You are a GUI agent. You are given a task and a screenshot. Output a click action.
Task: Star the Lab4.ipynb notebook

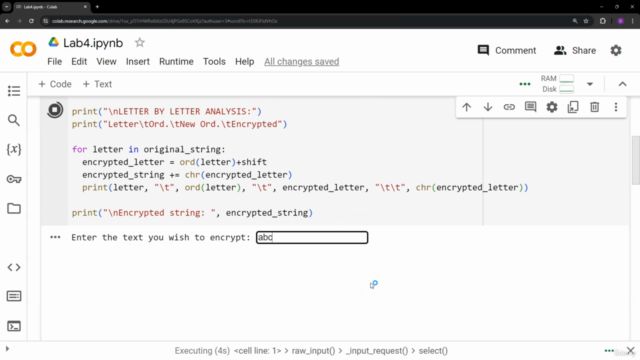coord(140,42)
